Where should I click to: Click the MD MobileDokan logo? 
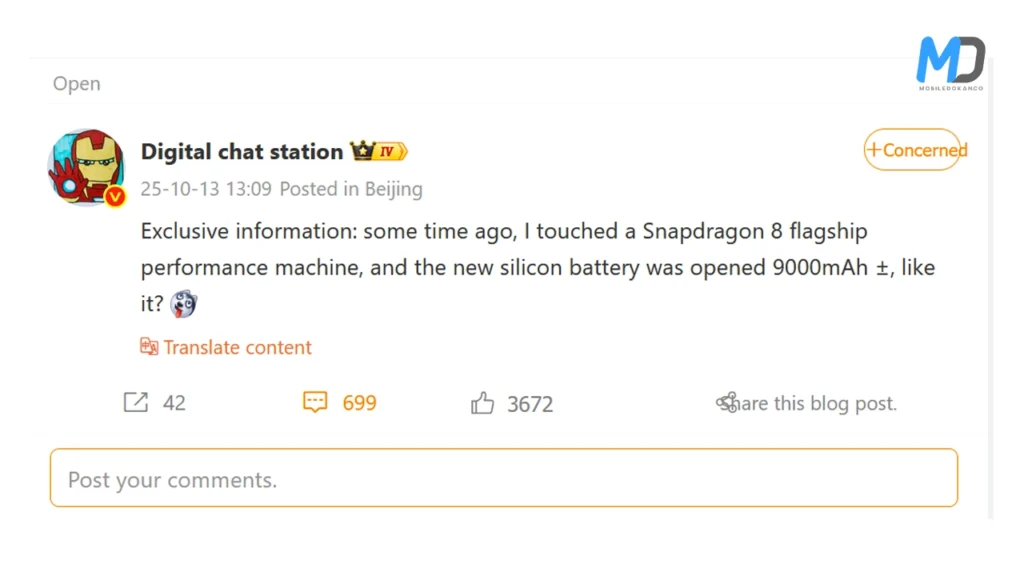point(950,63)
